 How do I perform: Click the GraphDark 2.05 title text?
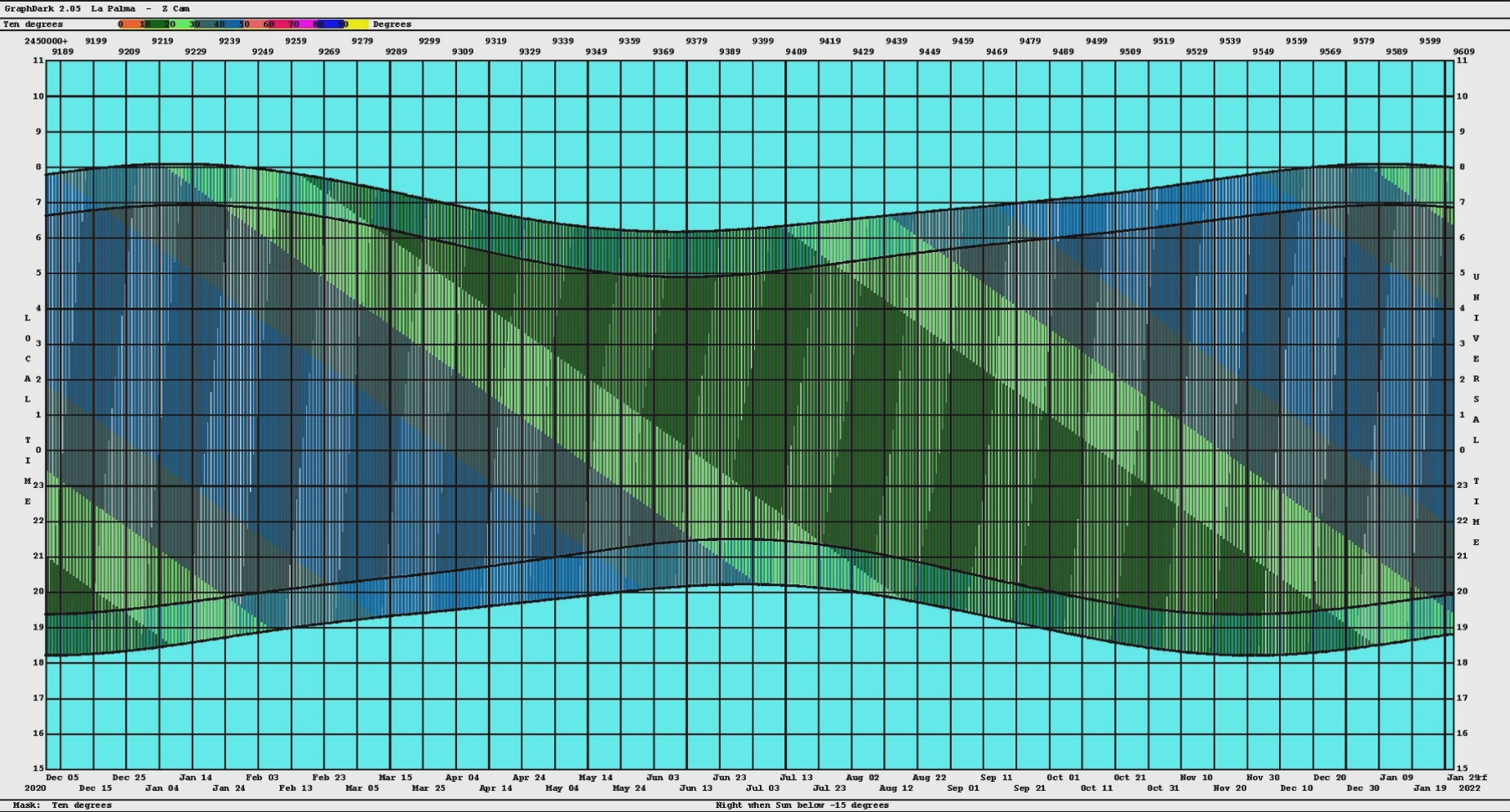click(41, 9)
